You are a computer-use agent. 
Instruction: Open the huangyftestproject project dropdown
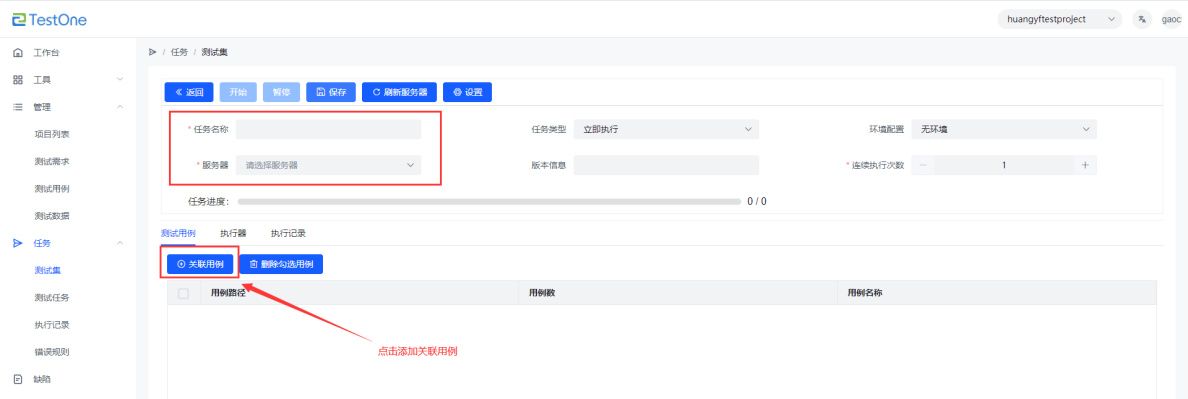point(1059,20)
